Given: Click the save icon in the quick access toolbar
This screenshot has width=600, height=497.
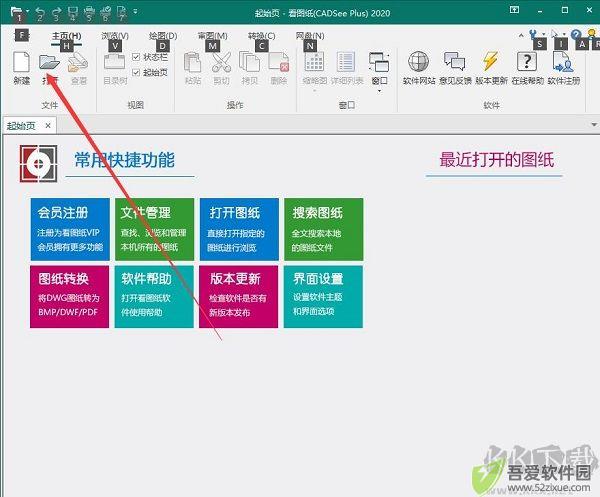Looking at the screenshot, I should pos(73,12).
